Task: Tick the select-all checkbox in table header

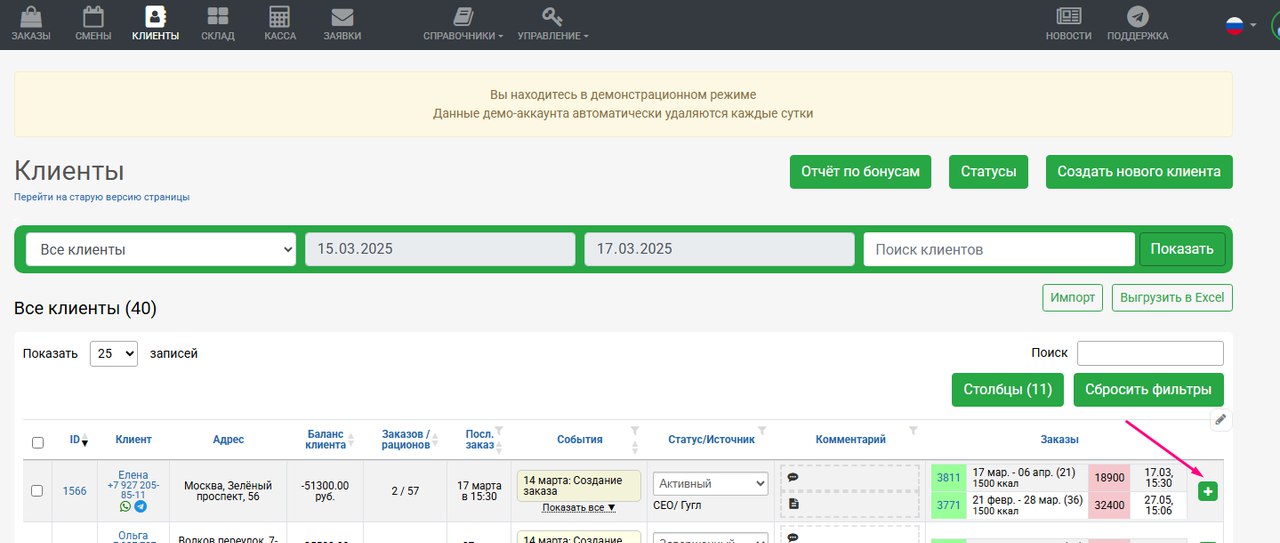Action: click(38, 442)
